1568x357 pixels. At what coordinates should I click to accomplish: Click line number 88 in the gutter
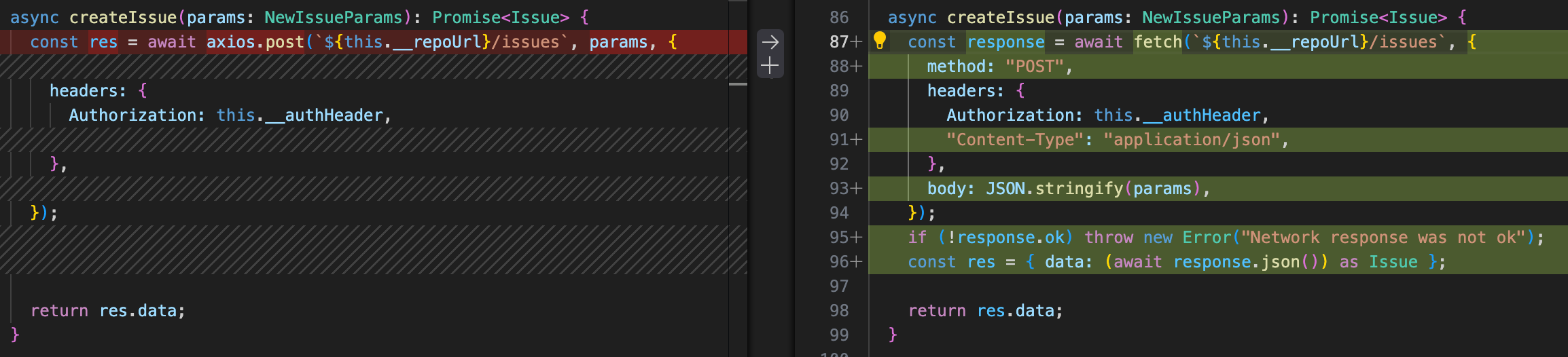(x=839, y=67)
